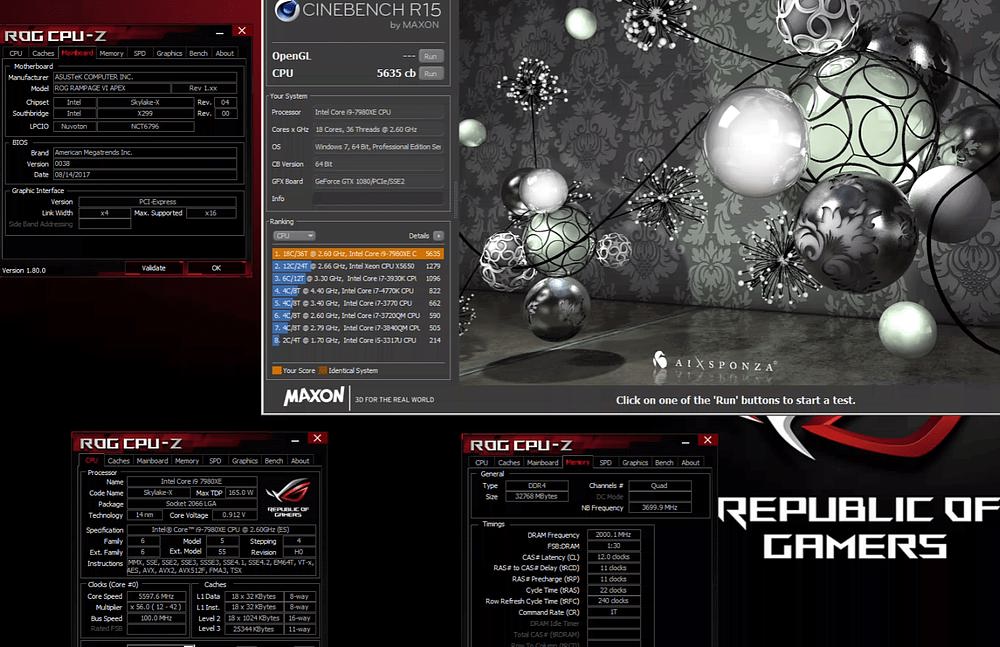Open SPD tab in bottom-left CPU-Z window
The height and width of the screenshot is (647, 1000).
pyautogui.click(x=216, y=461)
